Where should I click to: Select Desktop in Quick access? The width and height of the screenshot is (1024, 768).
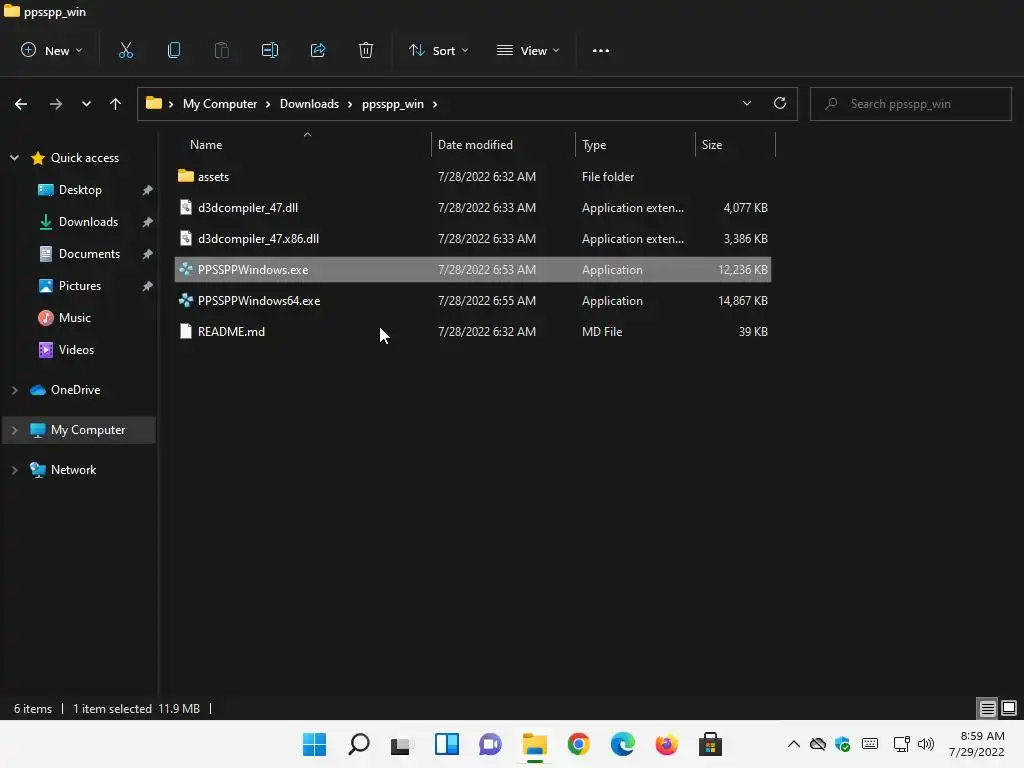(80, 190)
